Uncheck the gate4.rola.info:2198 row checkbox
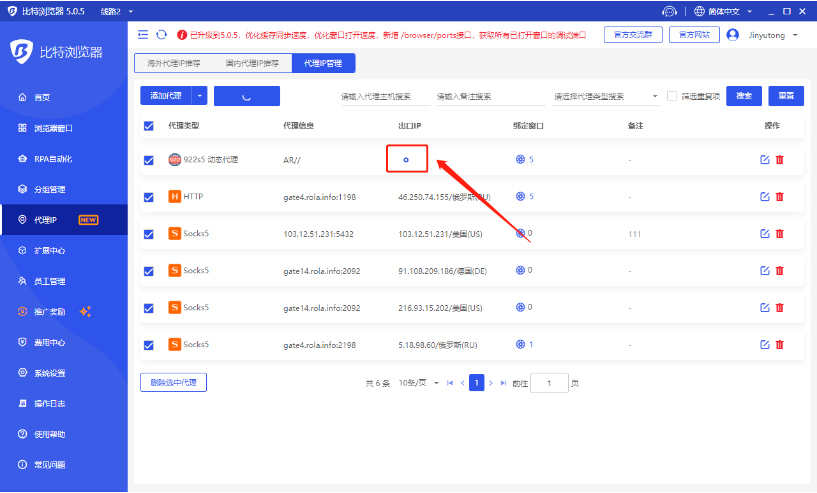 coord(148,345)
